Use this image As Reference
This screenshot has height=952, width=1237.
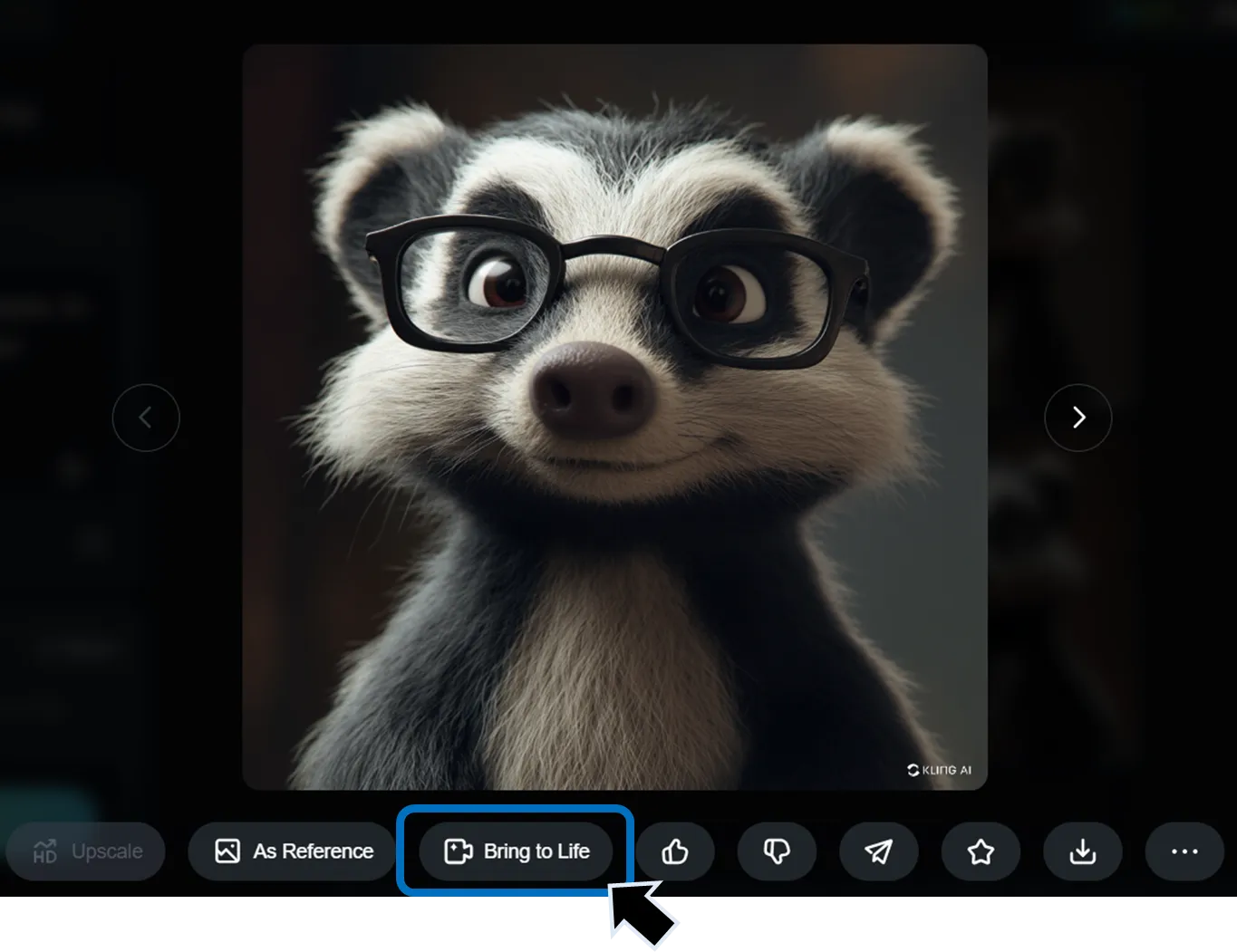291,851
